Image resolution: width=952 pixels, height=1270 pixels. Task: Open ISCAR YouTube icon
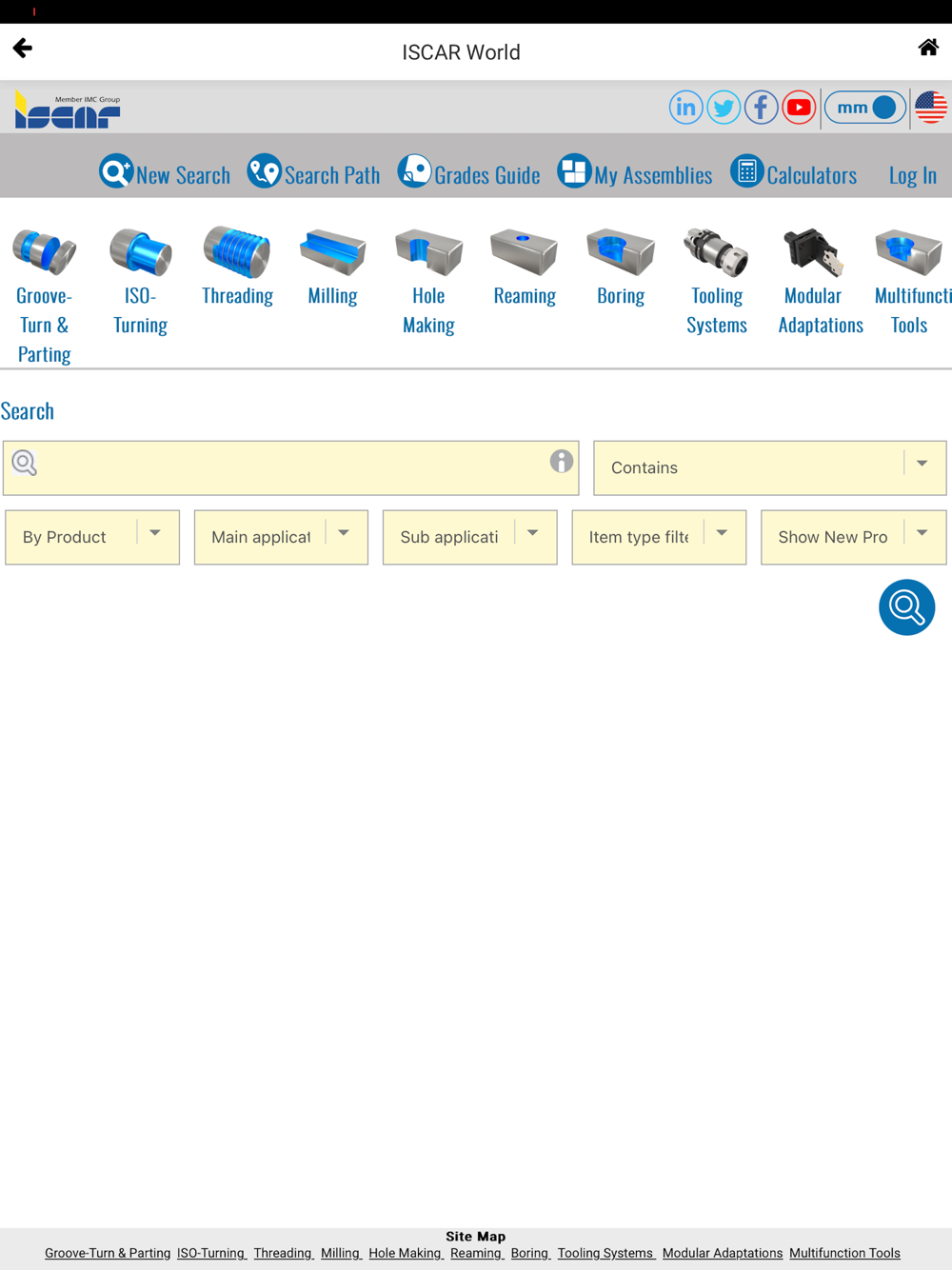tap(799, 108)
